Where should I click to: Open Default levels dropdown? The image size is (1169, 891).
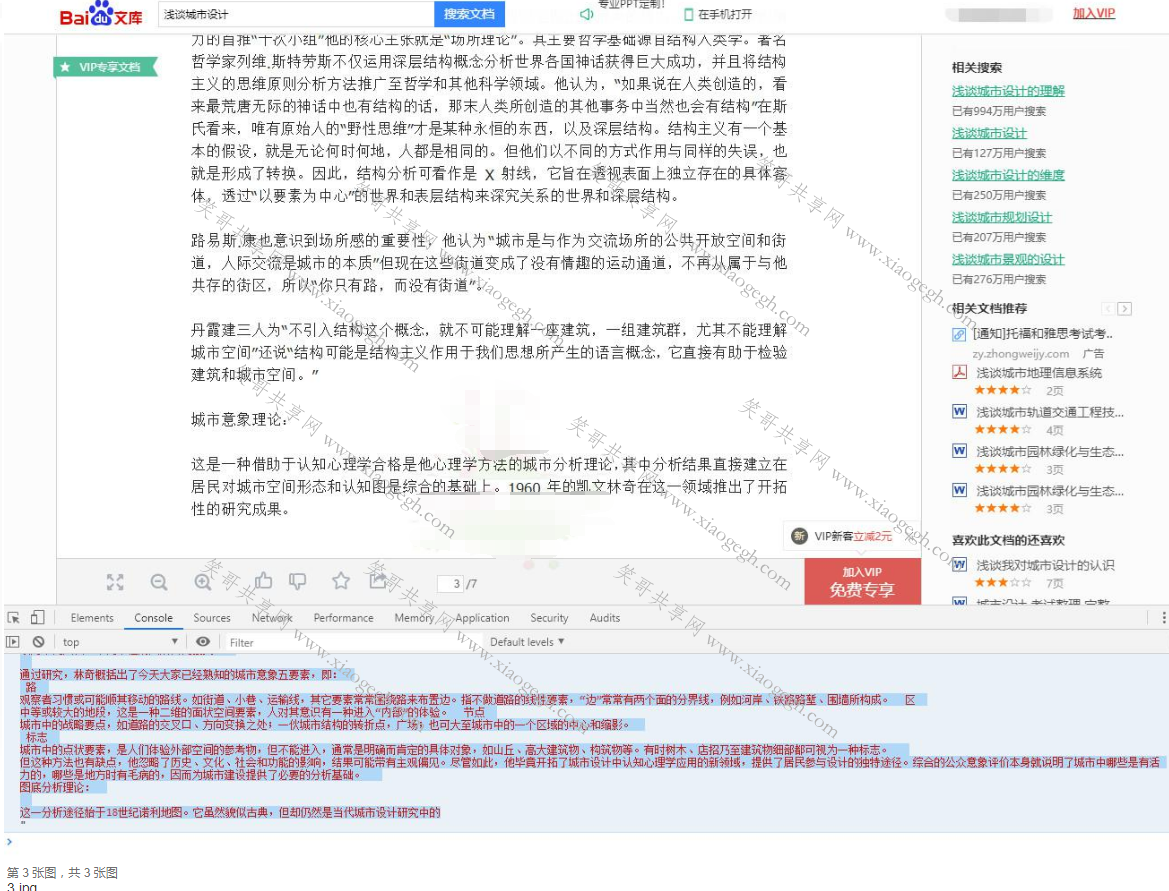tap(526, 642)
